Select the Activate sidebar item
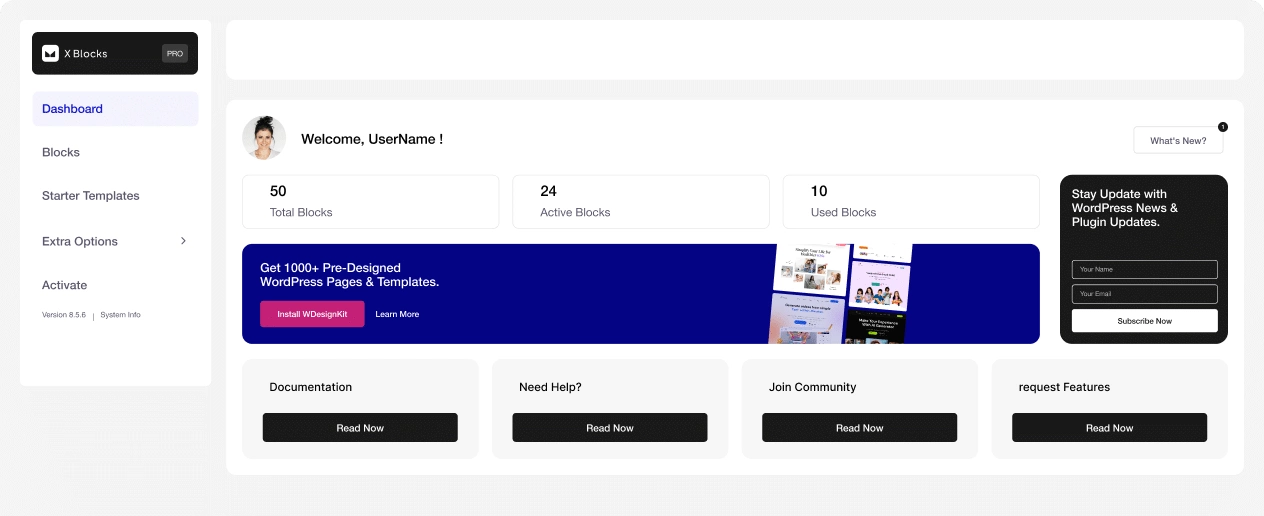 65,285
